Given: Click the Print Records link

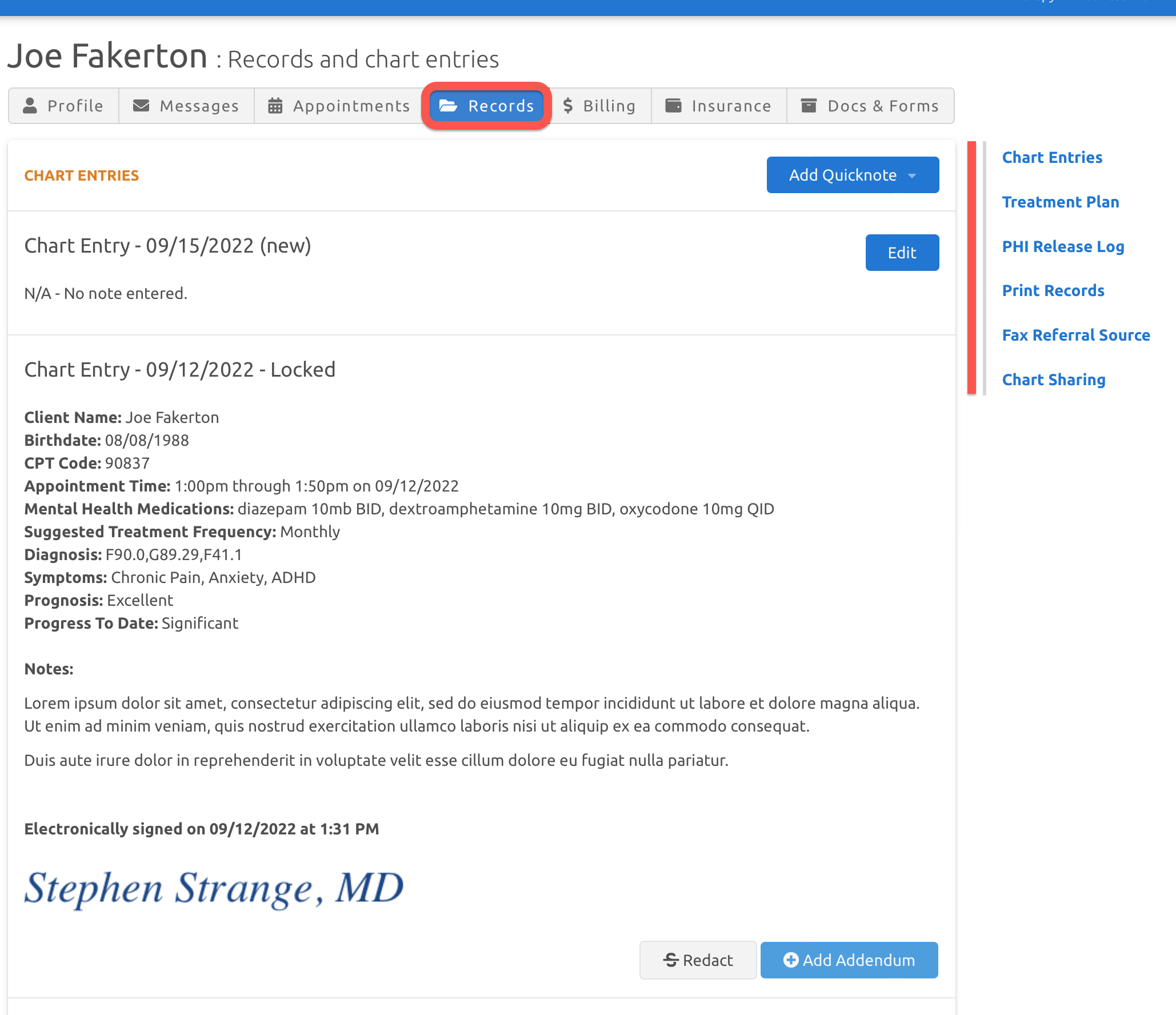Looking at the screenshot, I should click(x=1053, y=290).
